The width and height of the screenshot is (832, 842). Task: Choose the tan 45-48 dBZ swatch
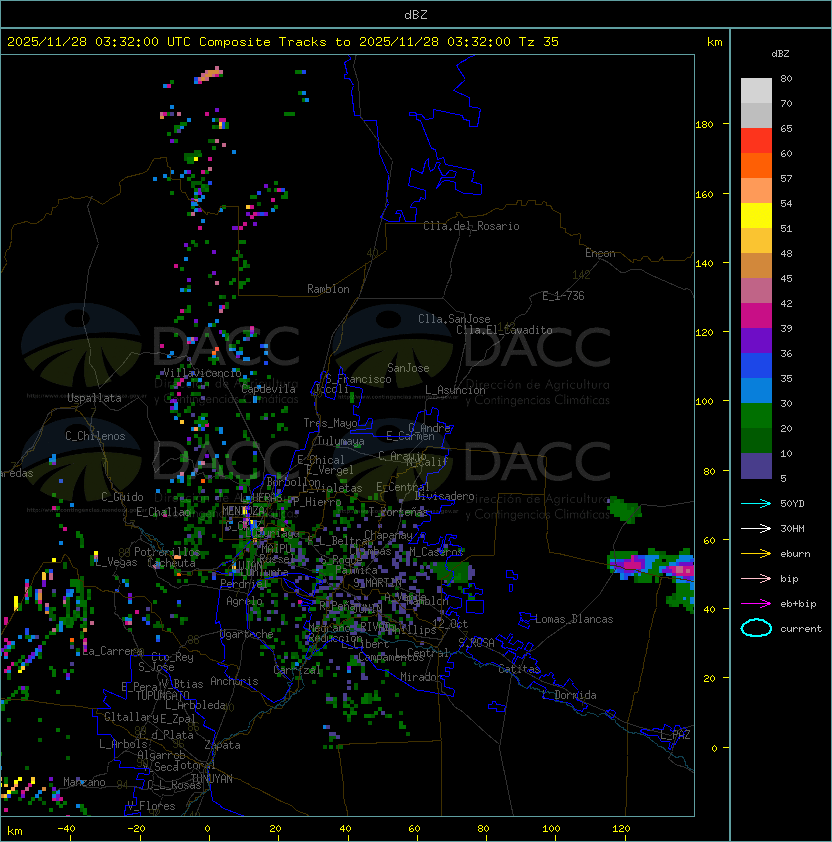(756, 265)
